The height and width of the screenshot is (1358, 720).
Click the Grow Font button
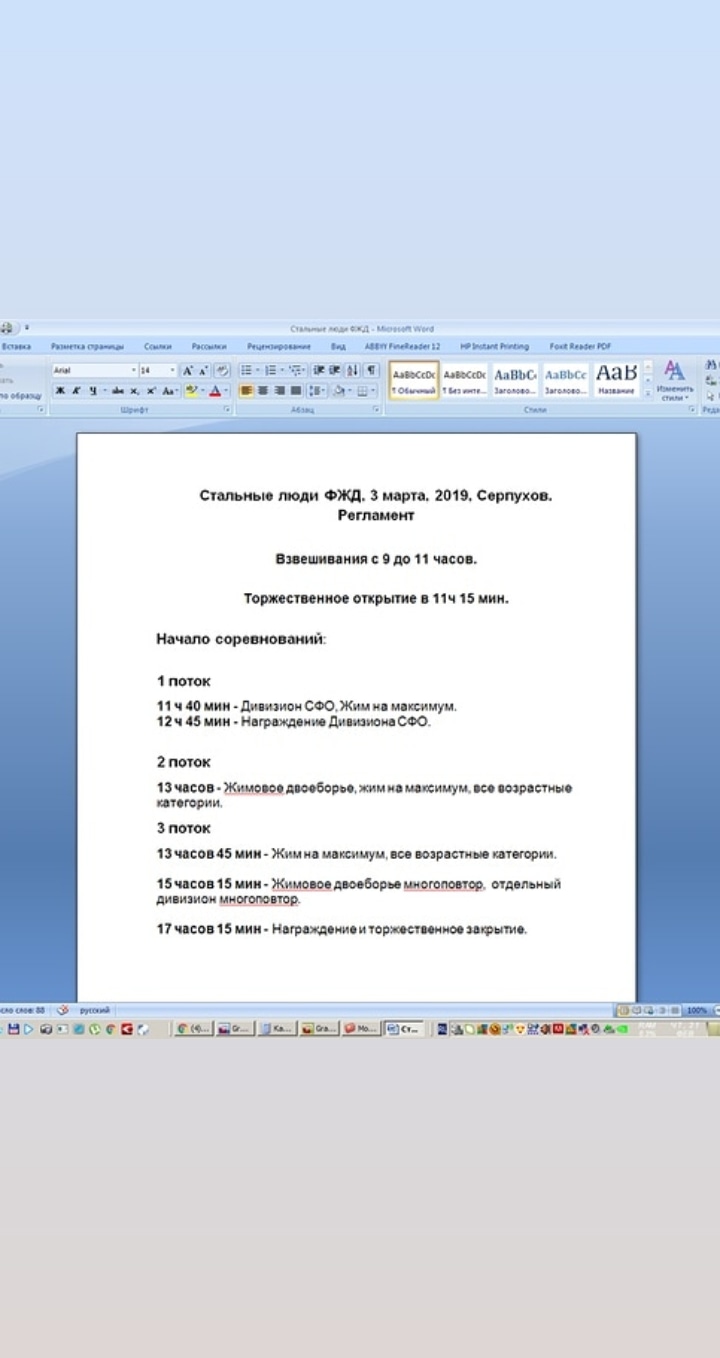pyautogui.click(x=188, y=370)
